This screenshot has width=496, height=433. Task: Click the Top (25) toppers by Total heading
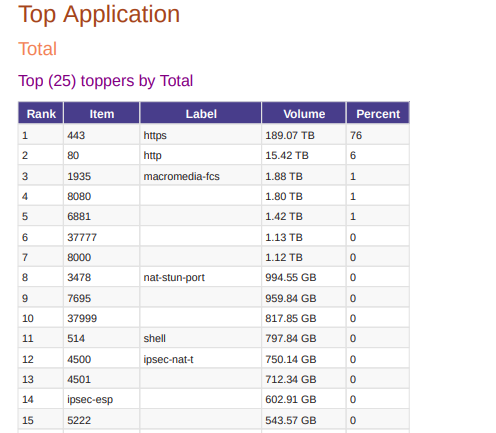[105, 81]
